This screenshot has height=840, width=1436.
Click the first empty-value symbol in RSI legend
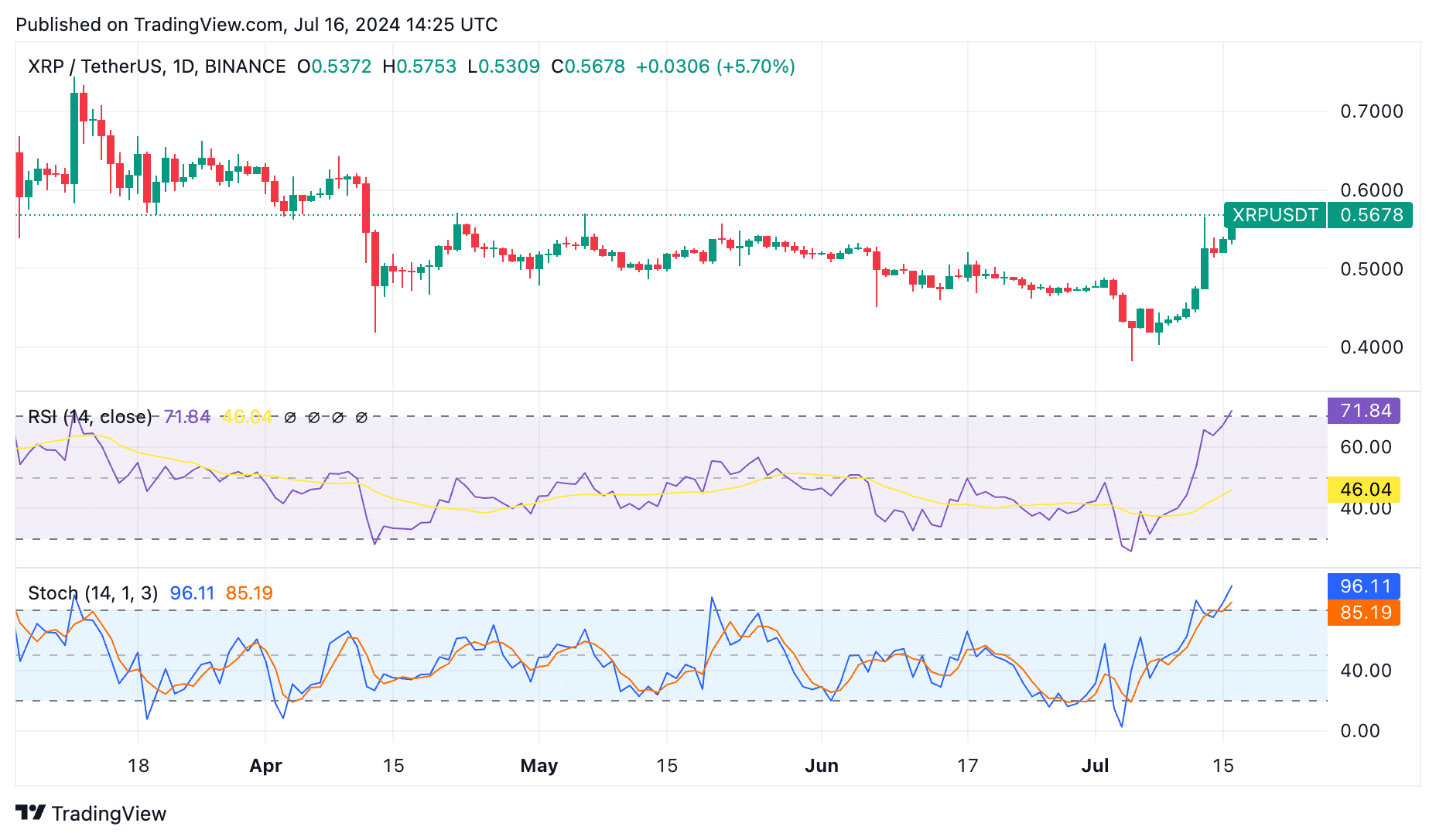(290, 418)
